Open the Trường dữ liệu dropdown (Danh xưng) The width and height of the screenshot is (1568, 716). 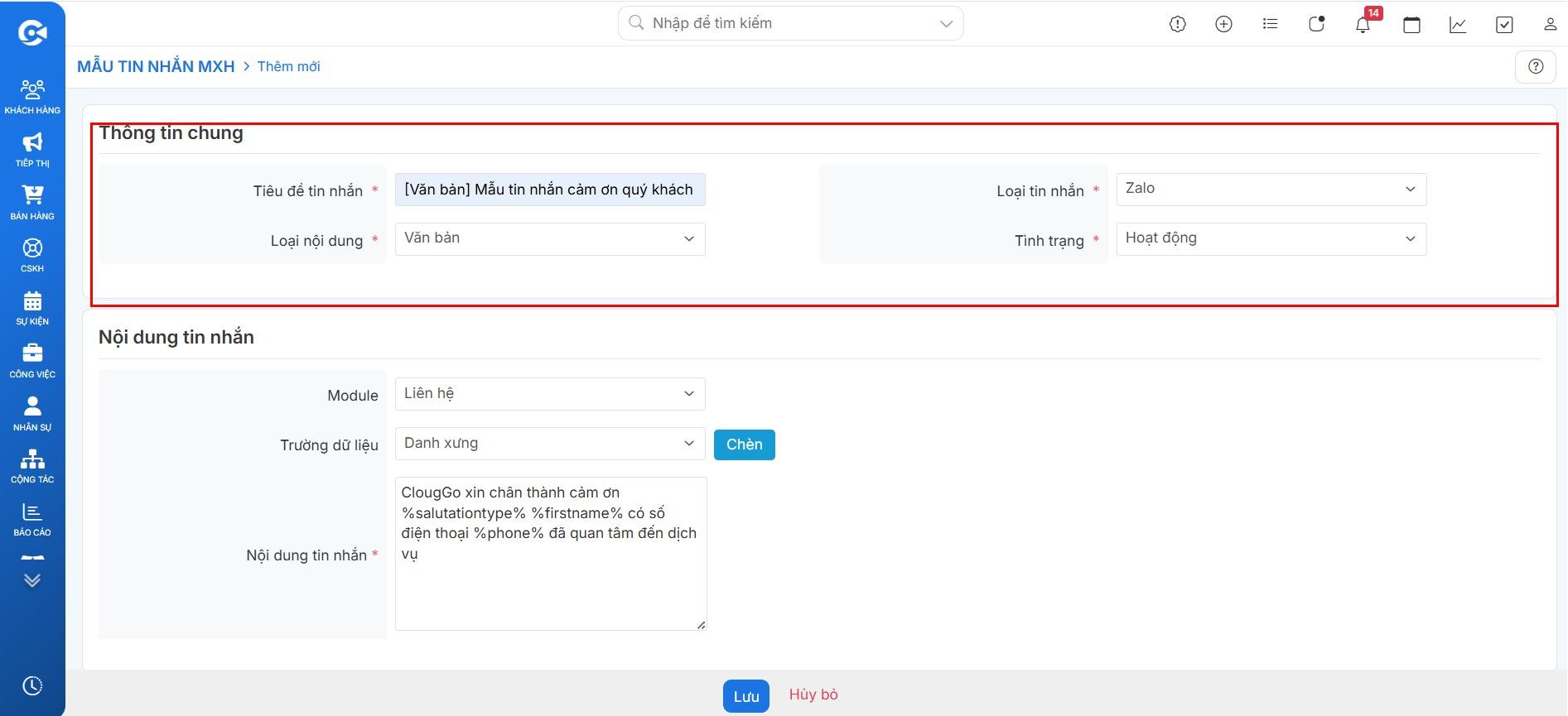550,444
